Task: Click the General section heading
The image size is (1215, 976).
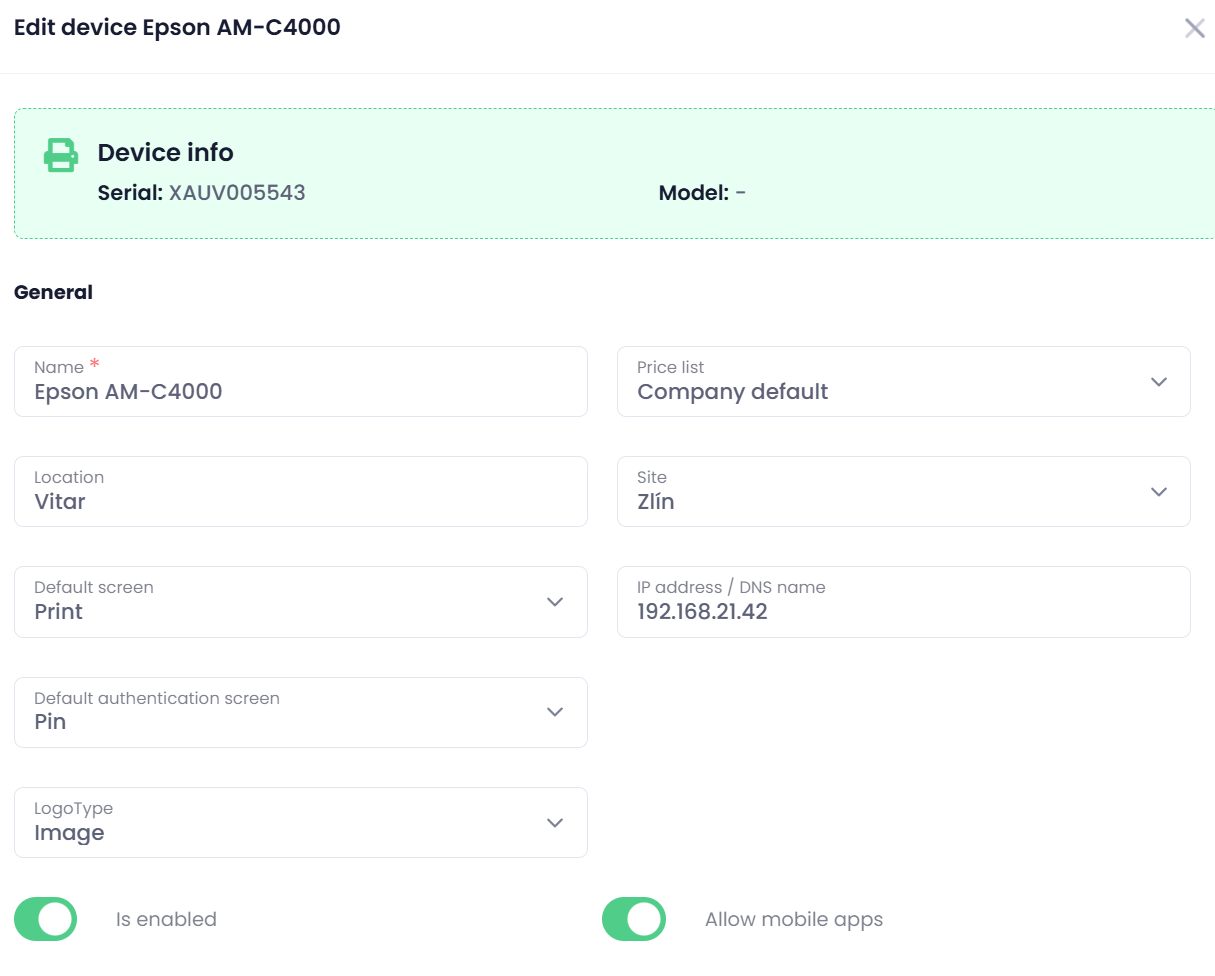Action: click(x=53, y=292)
